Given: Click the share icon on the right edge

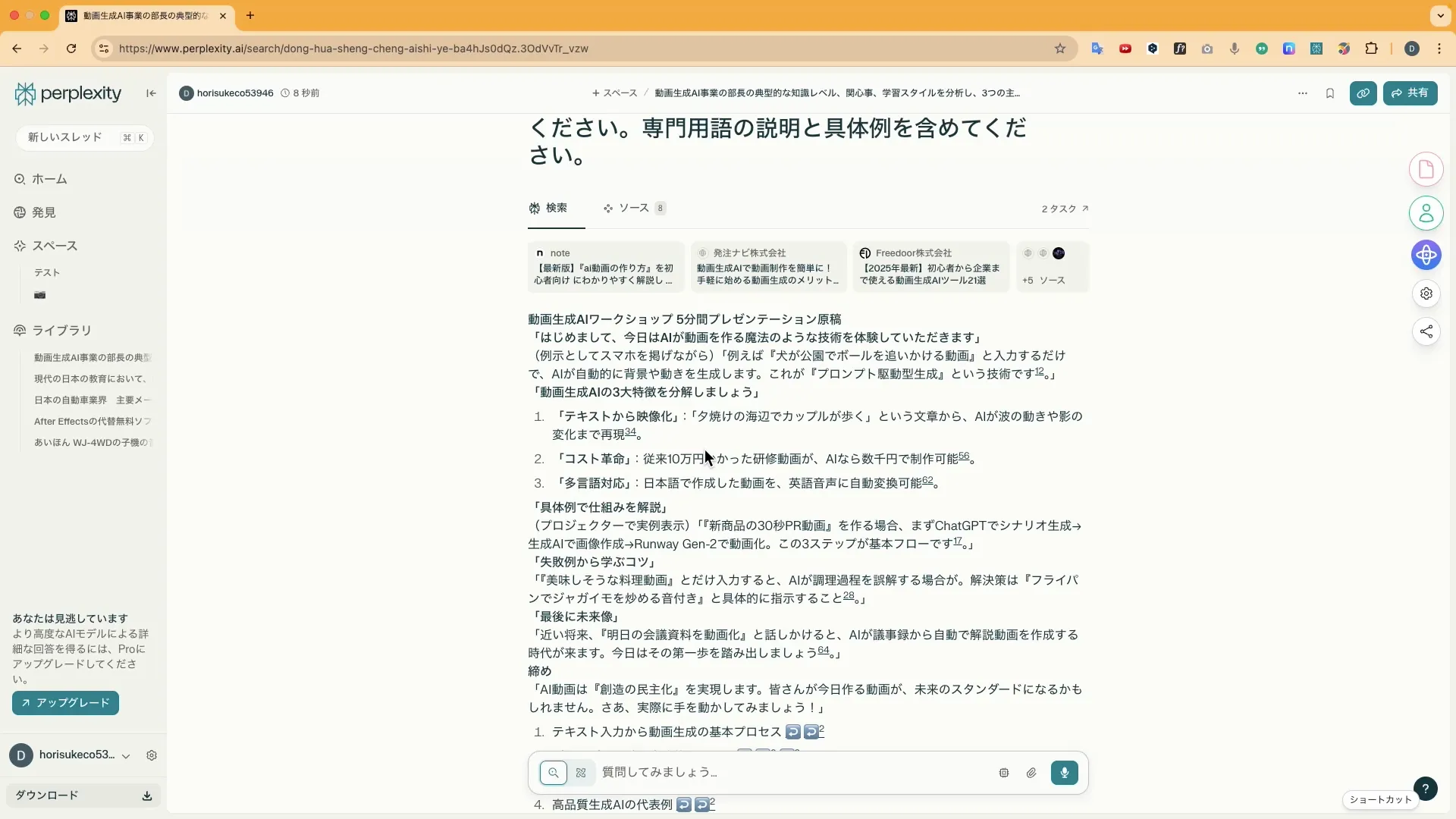Looking at the screenshot, I should point(1426,331).
